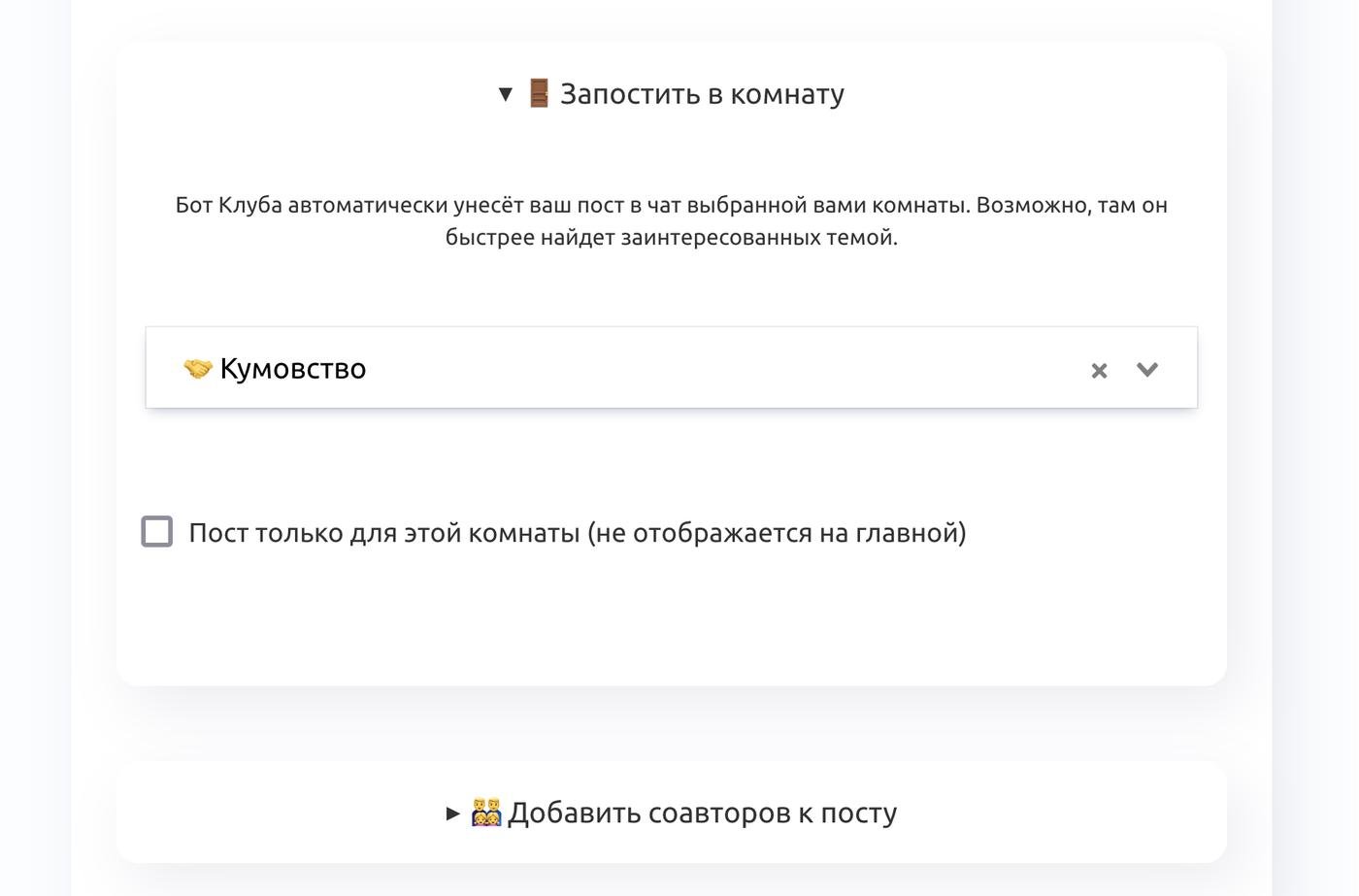
Task: Click the 'Запостить в комнату' heading text
Action: click(x=701, y=94)
